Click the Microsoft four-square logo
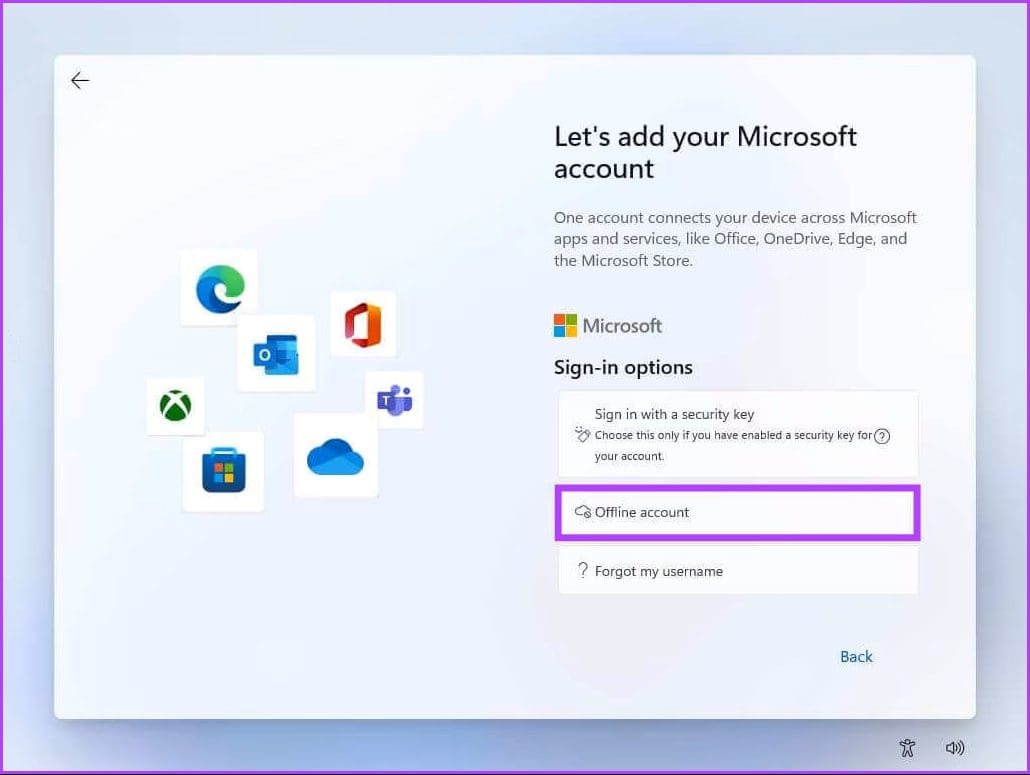1030x775 pixels. (565, 326)
